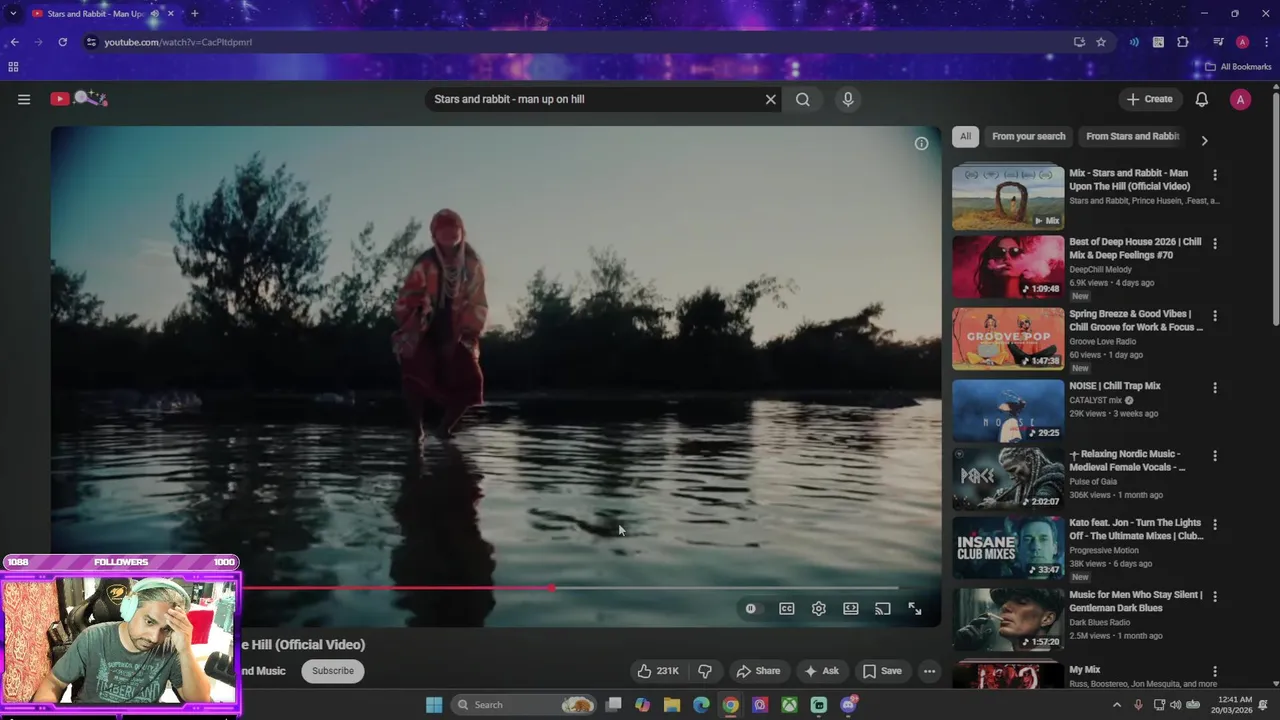Reload the page
This screenshot has height=720, width=1280.
[x=62, y=42]
